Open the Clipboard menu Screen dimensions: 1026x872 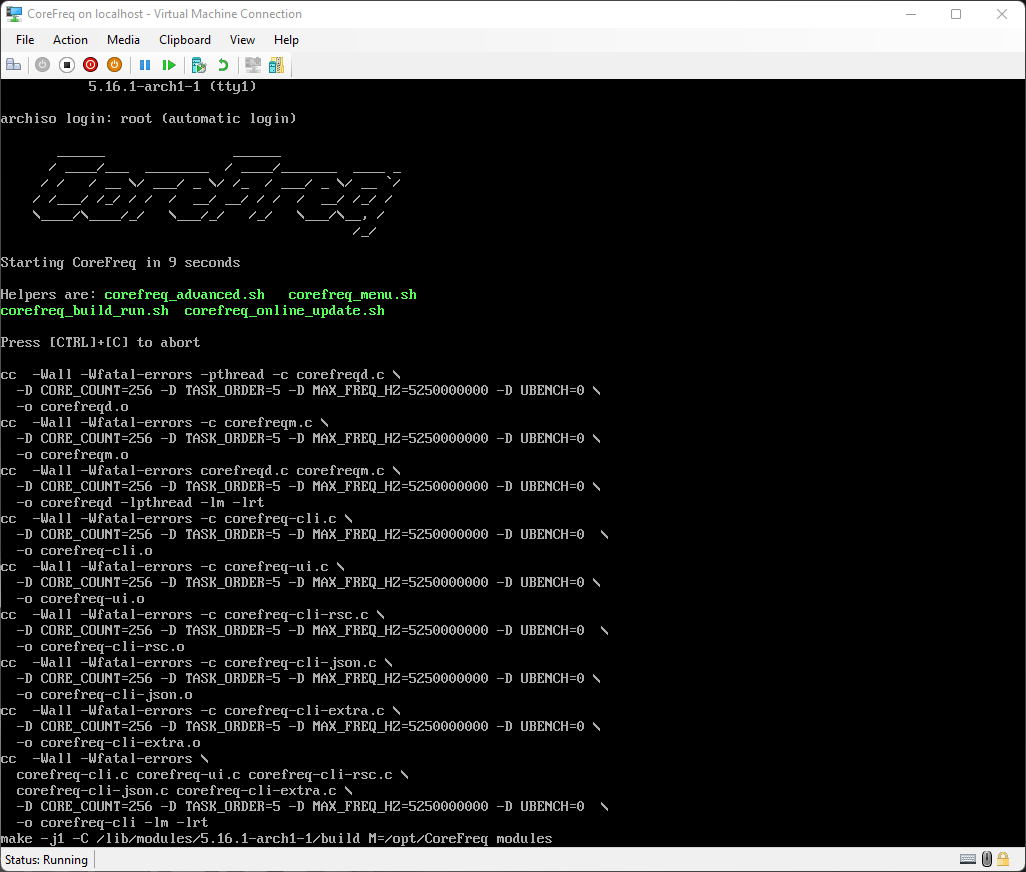click(185, 40)
